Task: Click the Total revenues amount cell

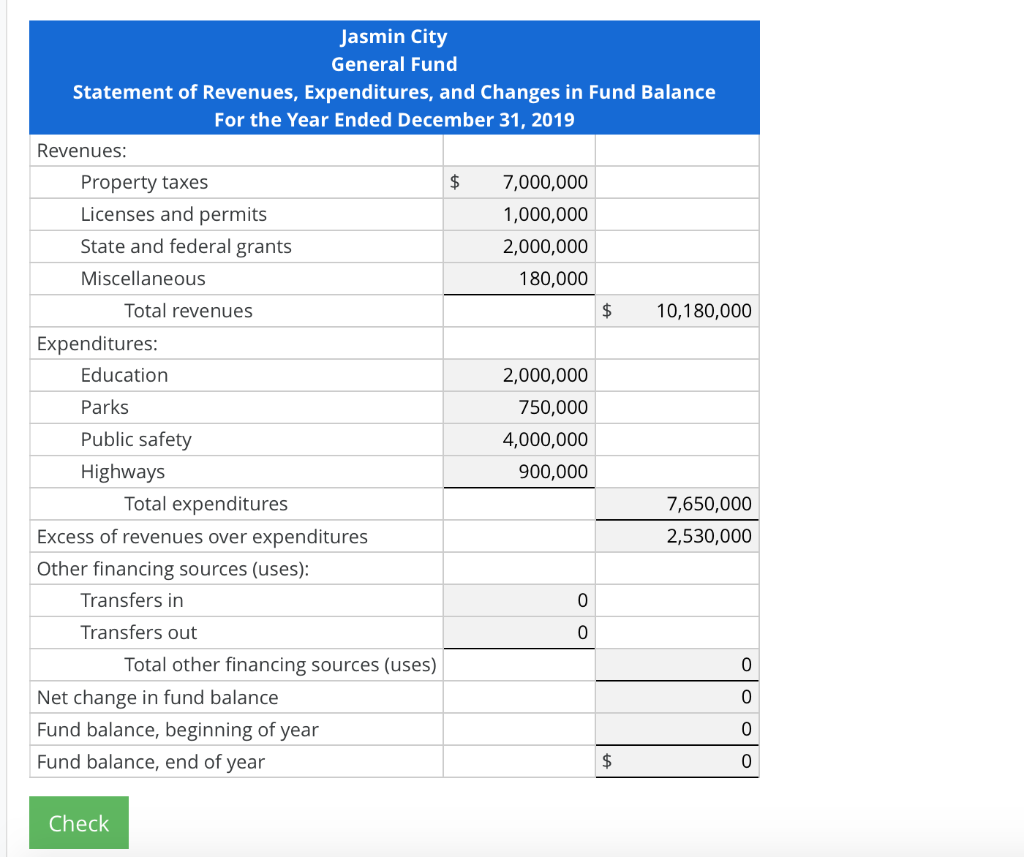Action: 676,310
